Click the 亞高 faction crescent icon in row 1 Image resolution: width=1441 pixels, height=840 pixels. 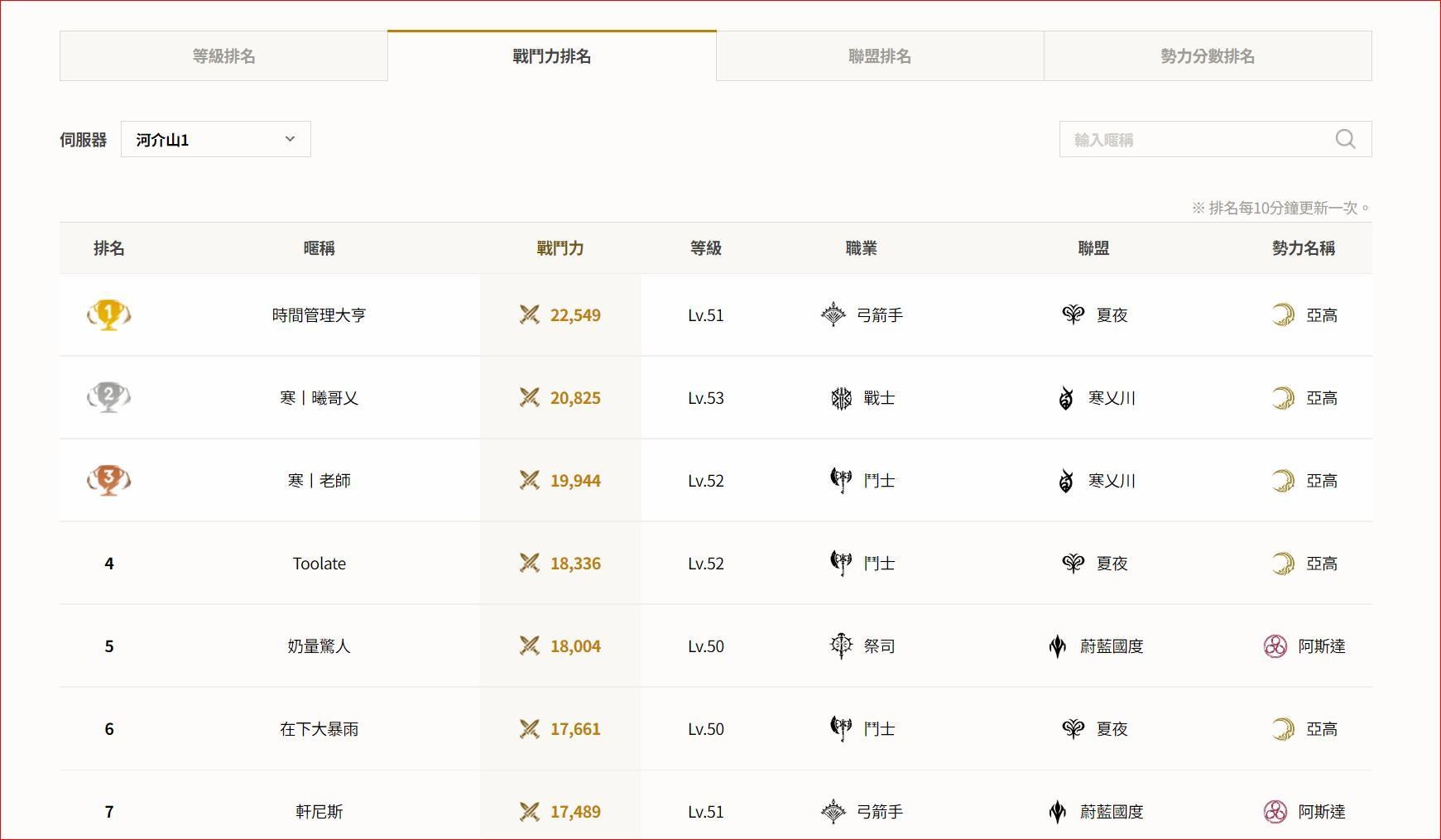pos(1283,314)
